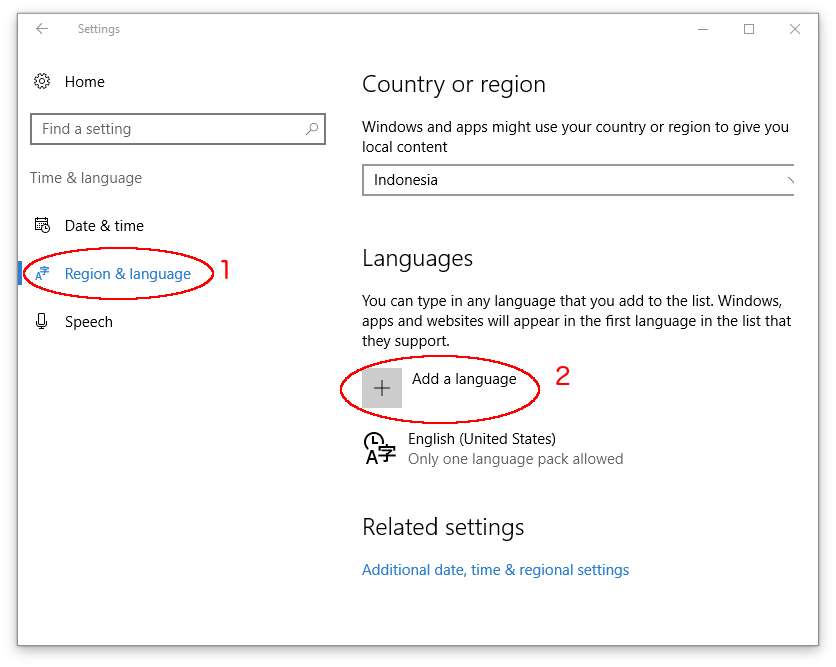Select the Region & language label in the sidebar
Image resolution: width=836 pixels, height=667 pixels.
click(x=127, y=274)
